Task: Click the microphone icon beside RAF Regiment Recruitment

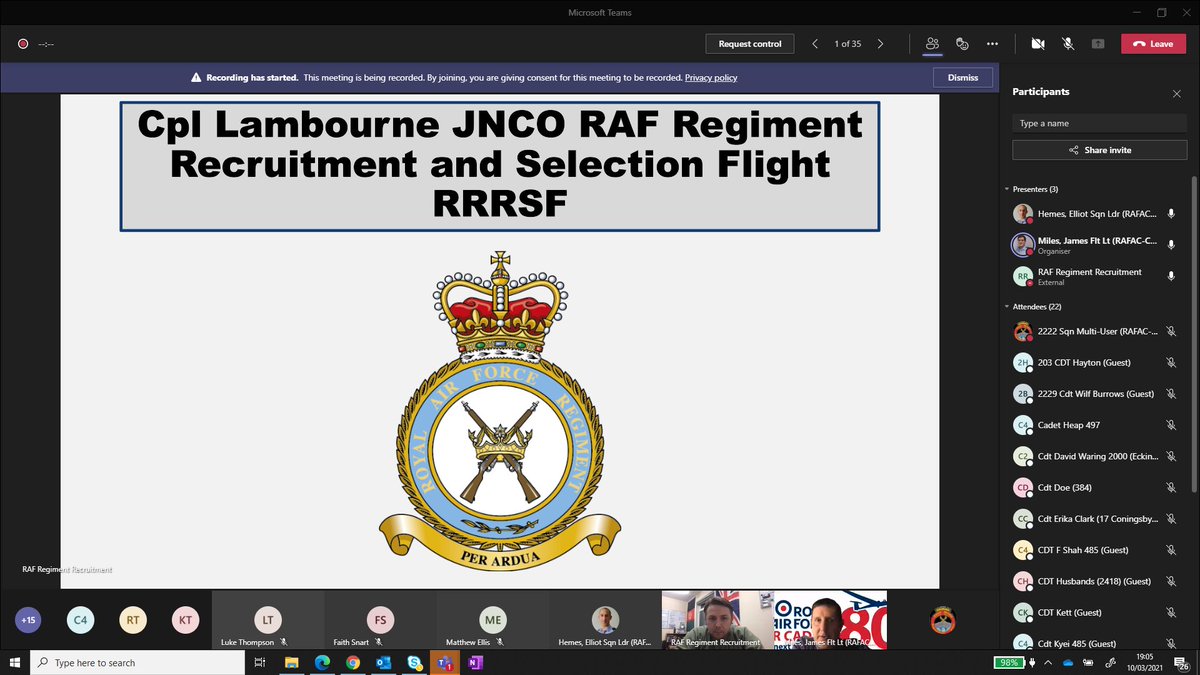Action: [x=1171, y=276]
